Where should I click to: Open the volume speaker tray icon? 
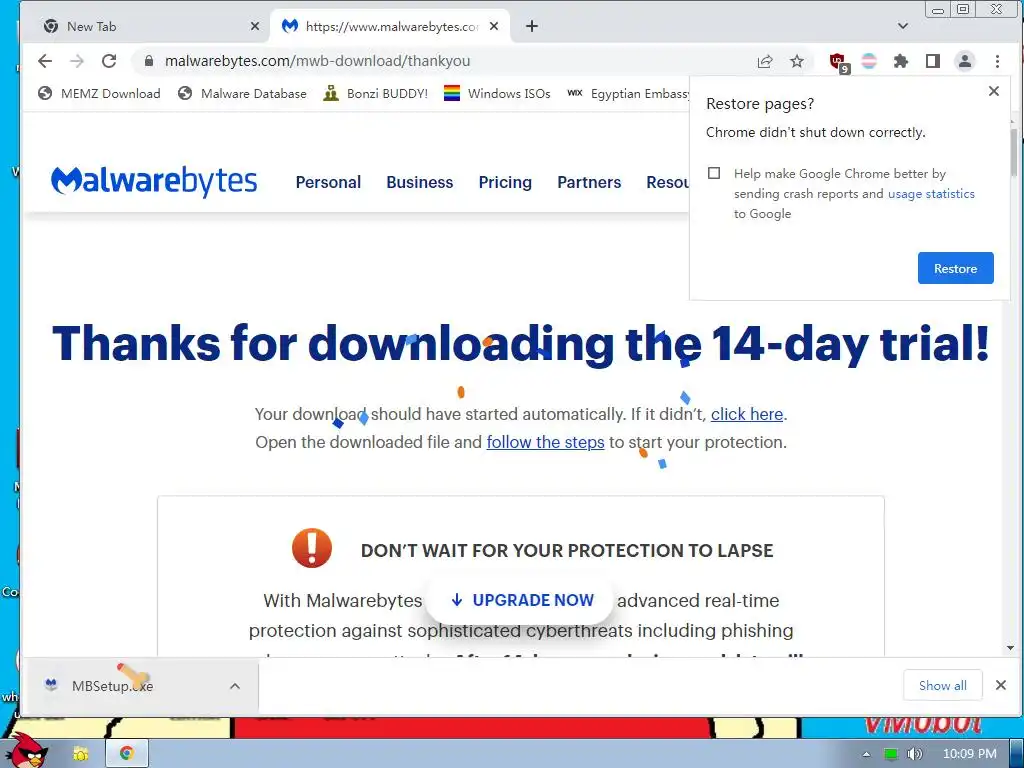coord(915,754)
